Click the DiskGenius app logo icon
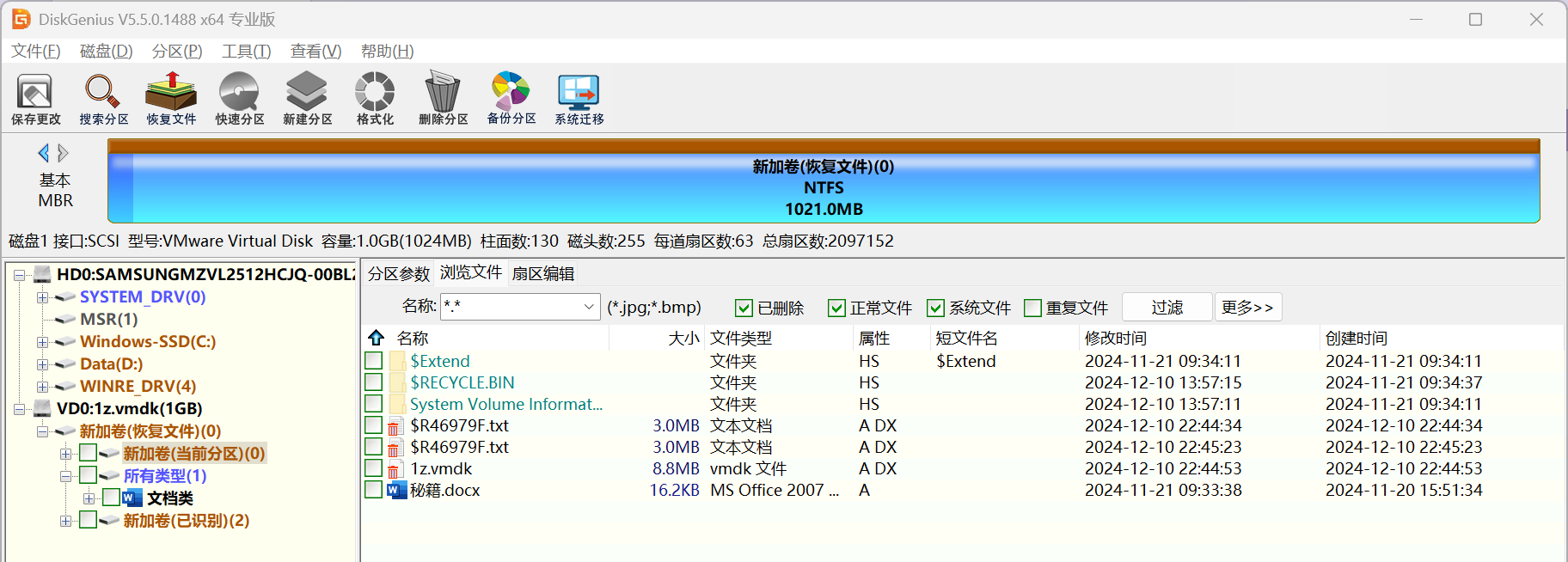The image size is (1568, 562). [21, 19]
